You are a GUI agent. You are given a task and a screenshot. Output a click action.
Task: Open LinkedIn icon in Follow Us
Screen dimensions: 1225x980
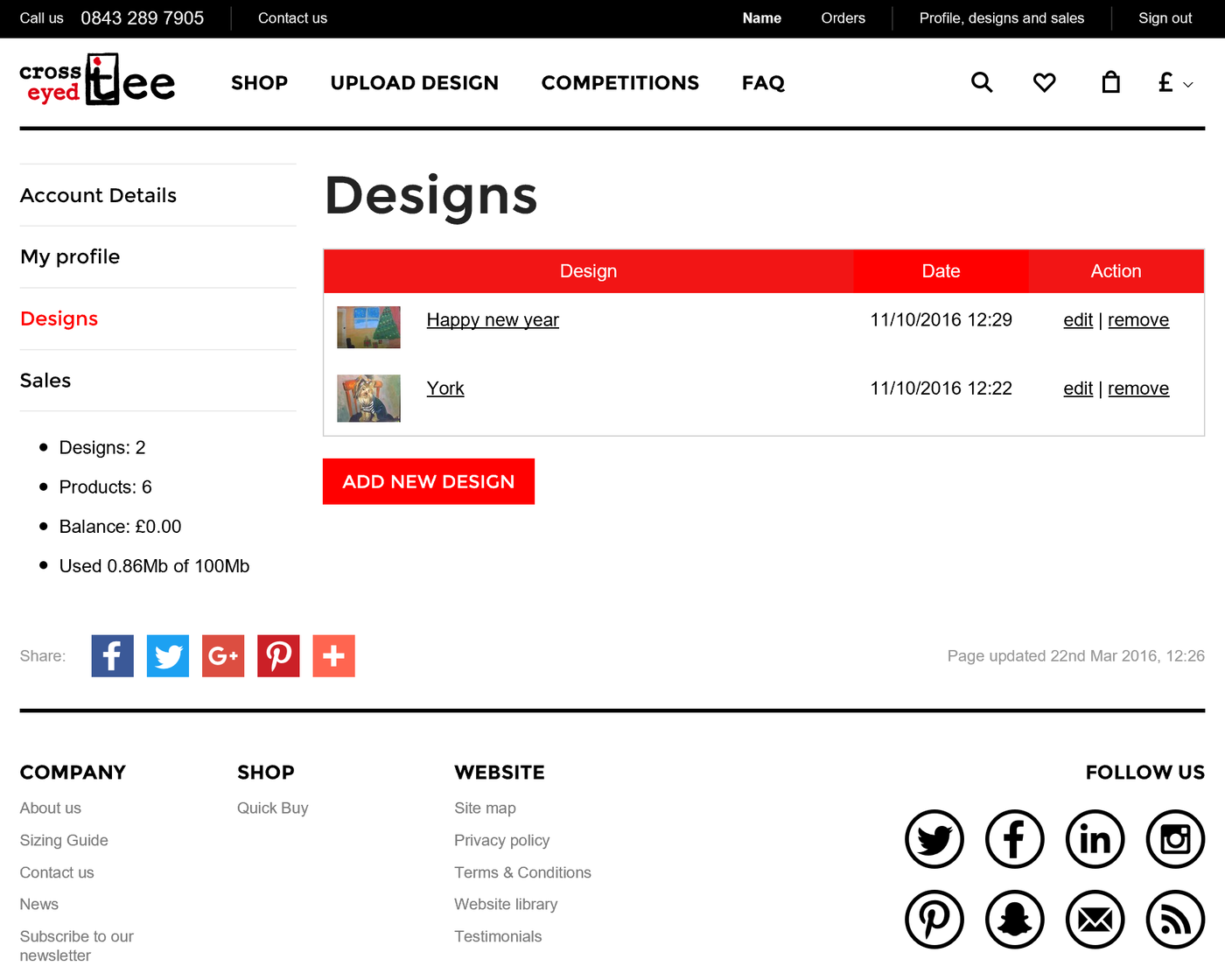click(x=1095, y=839)
